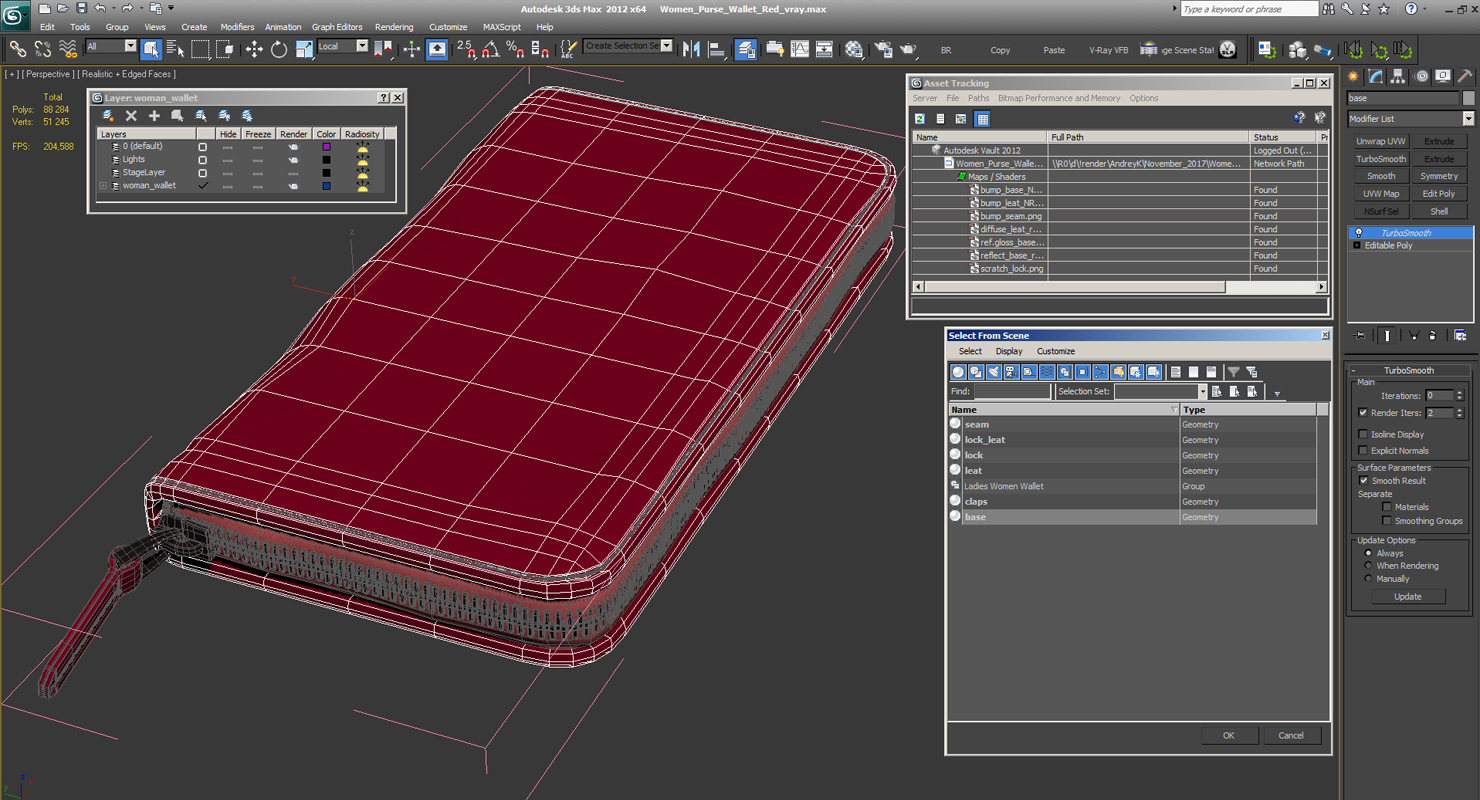Toggle Display Lights filter in Select From Scene
This screenshot has height=800, width=1480.
coord(994,372)
